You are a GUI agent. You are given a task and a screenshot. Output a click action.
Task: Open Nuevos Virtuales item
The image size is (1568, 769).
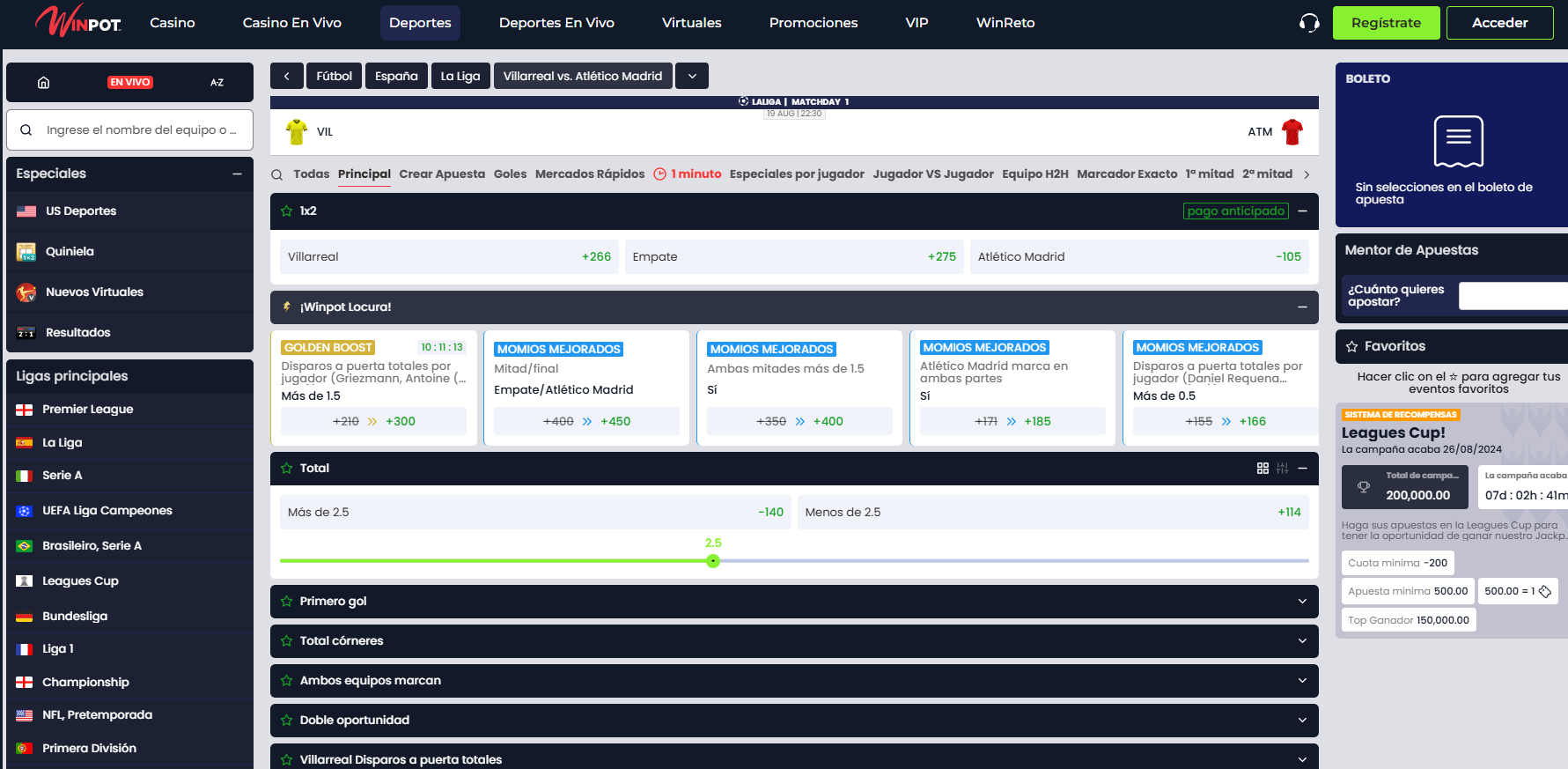[x=129, y=292]
